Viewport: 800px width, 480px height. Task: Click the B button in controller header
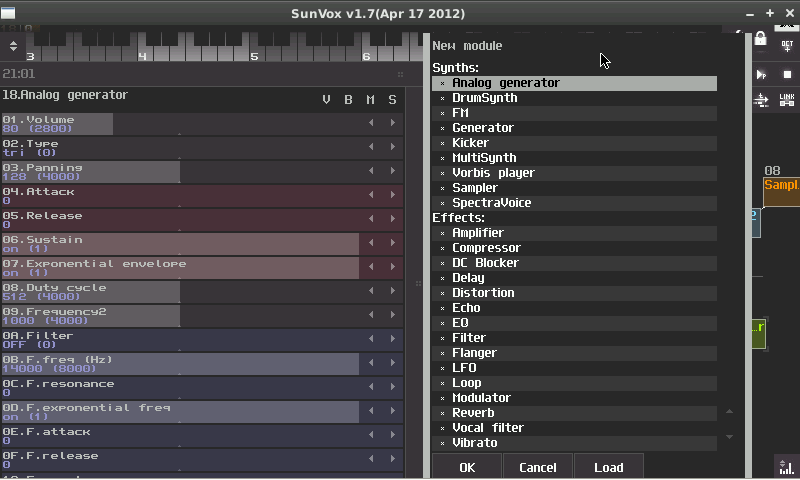(x=348, y=99)
